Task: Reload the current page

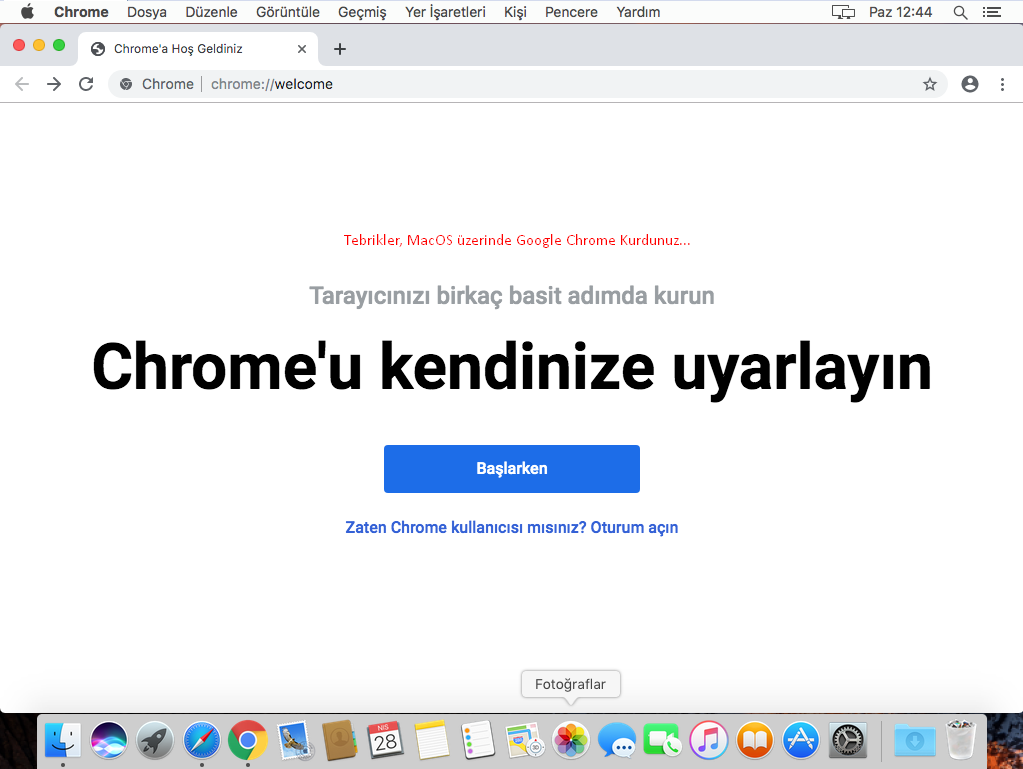Action: pyautogui.click(x=86, y=84)
